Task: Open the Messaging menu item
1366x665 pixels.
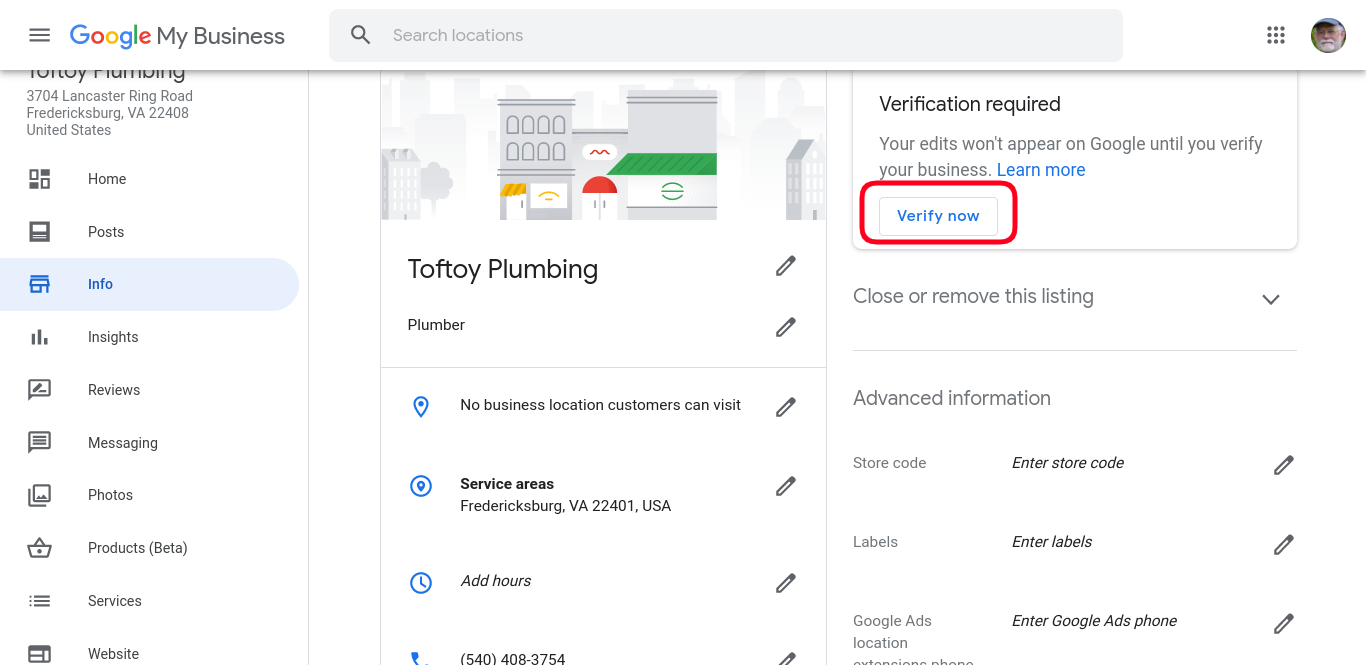Action: (149, 442)
